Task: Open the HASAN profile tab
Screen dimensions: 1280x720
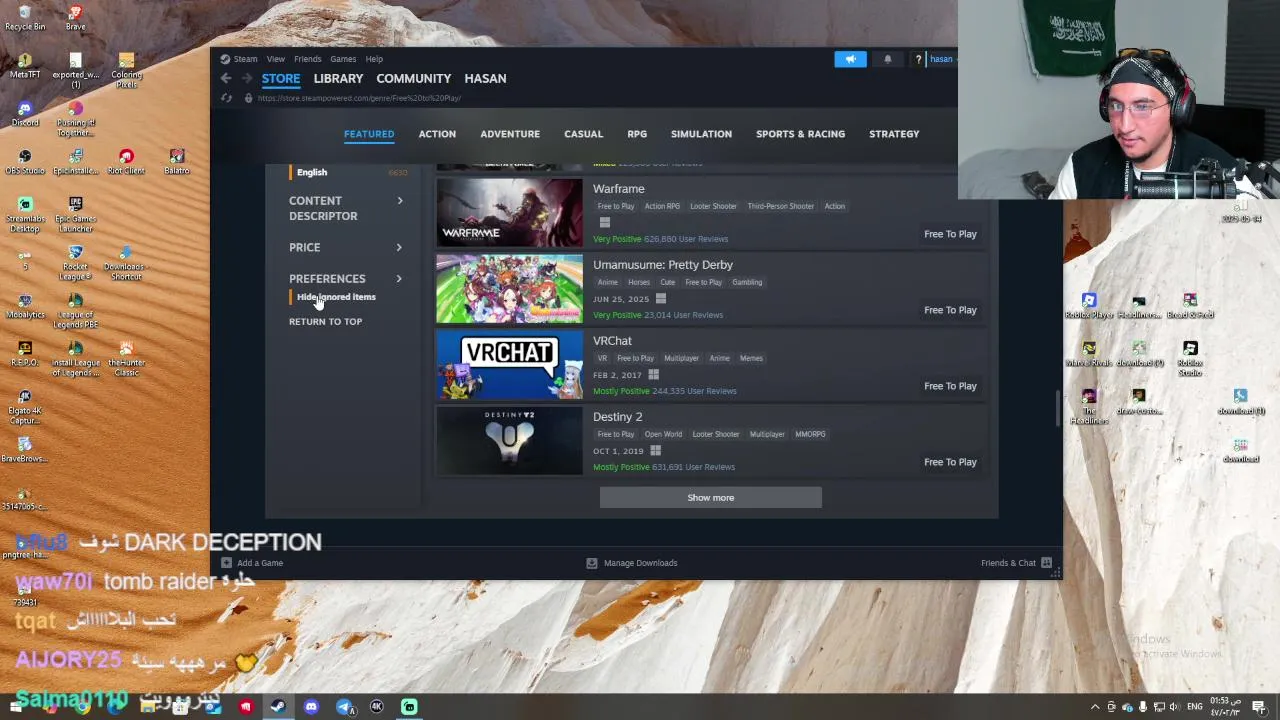Action: 485,78
